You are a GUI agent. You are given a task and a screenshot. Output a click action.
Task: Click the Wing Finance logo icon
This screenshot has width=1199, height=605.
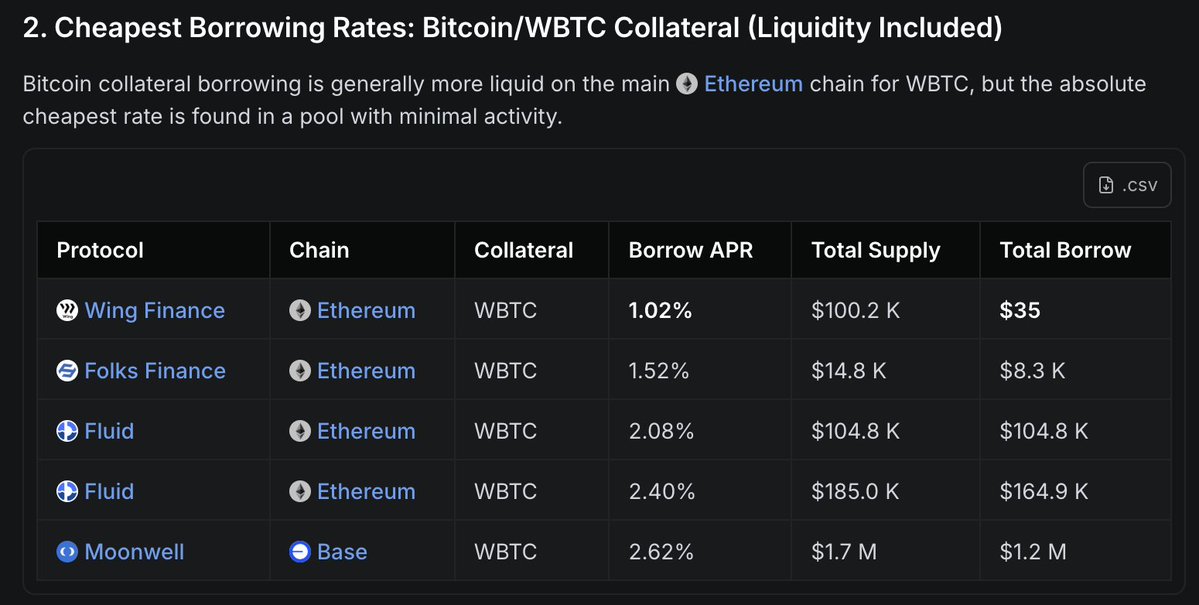click(67, 311)
